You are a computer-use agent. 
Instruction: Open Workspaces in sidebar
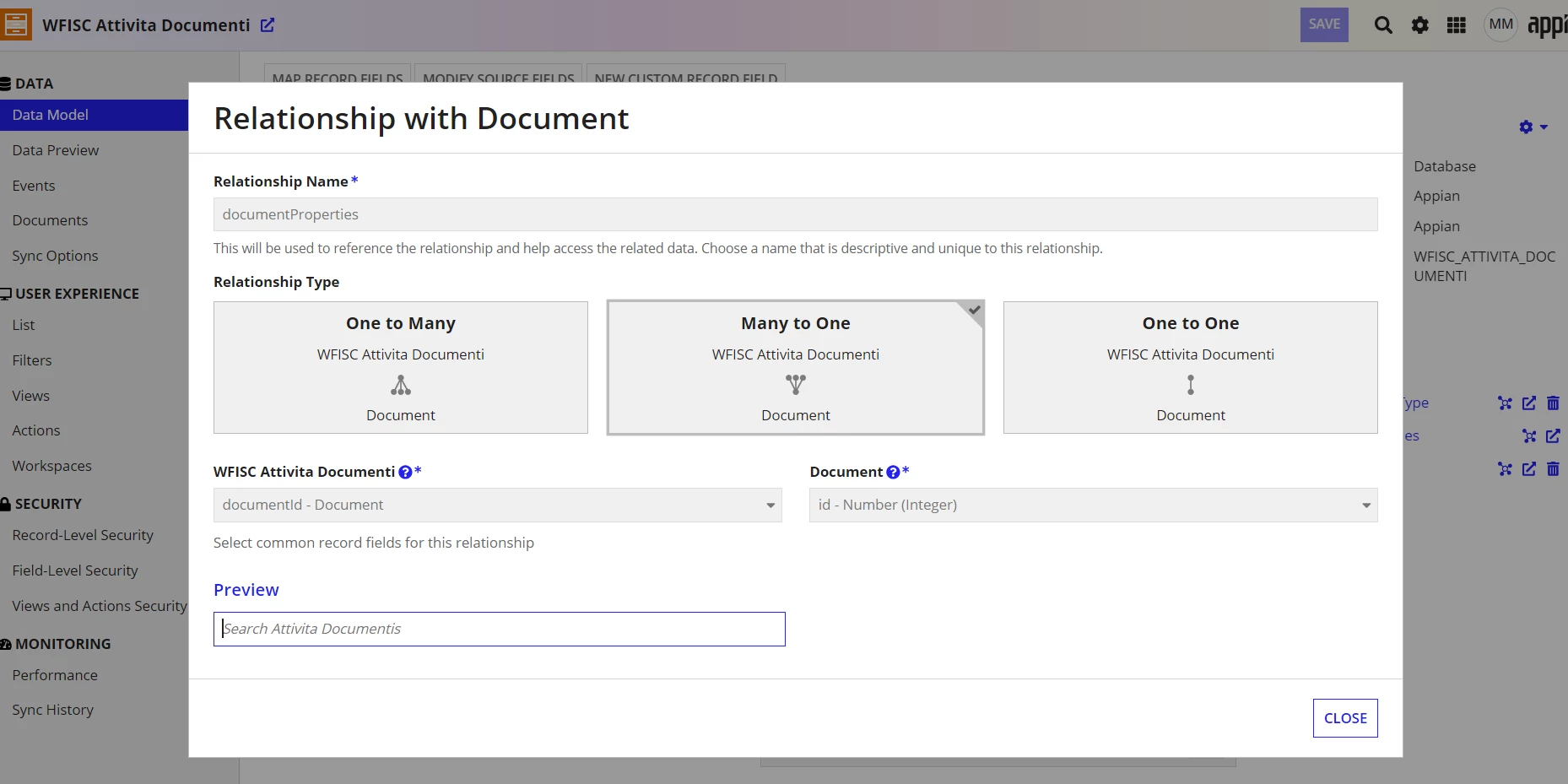[52, 466]
